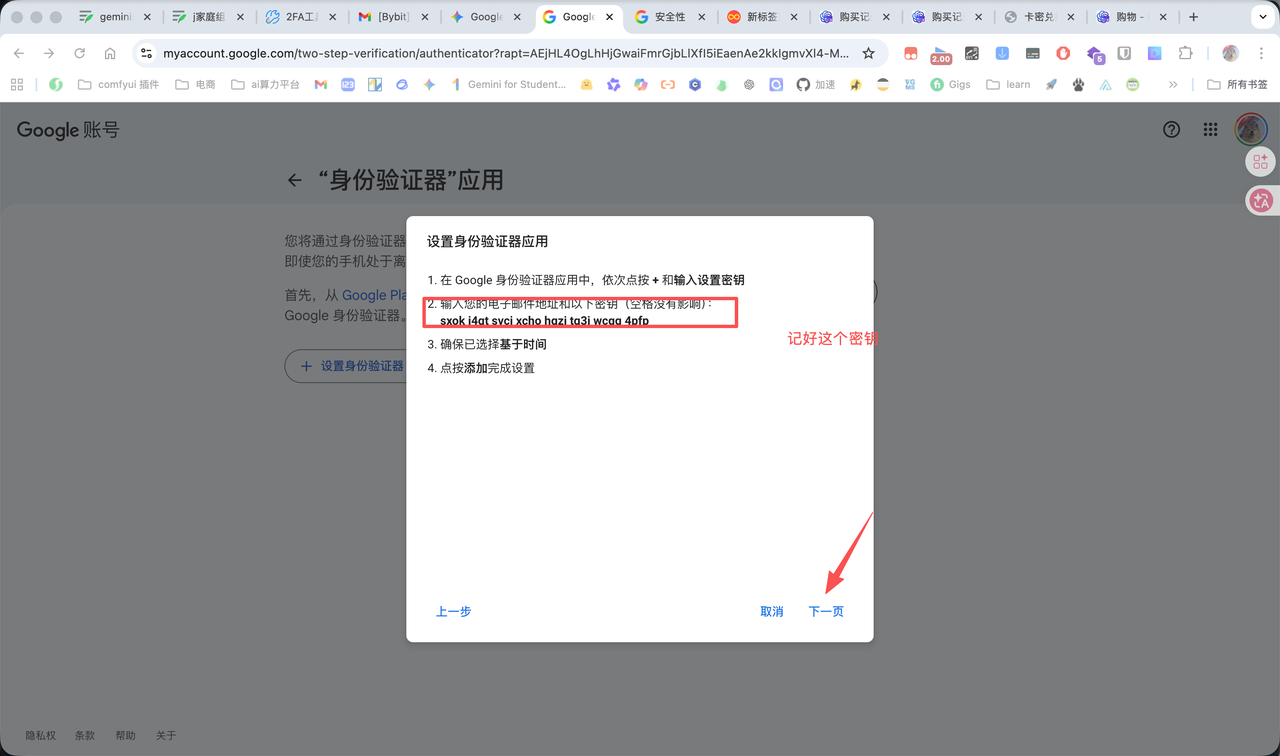Click the 下一页 button in dialog
The width and height of the screenshot is (1280, 756).
(825, 611)
